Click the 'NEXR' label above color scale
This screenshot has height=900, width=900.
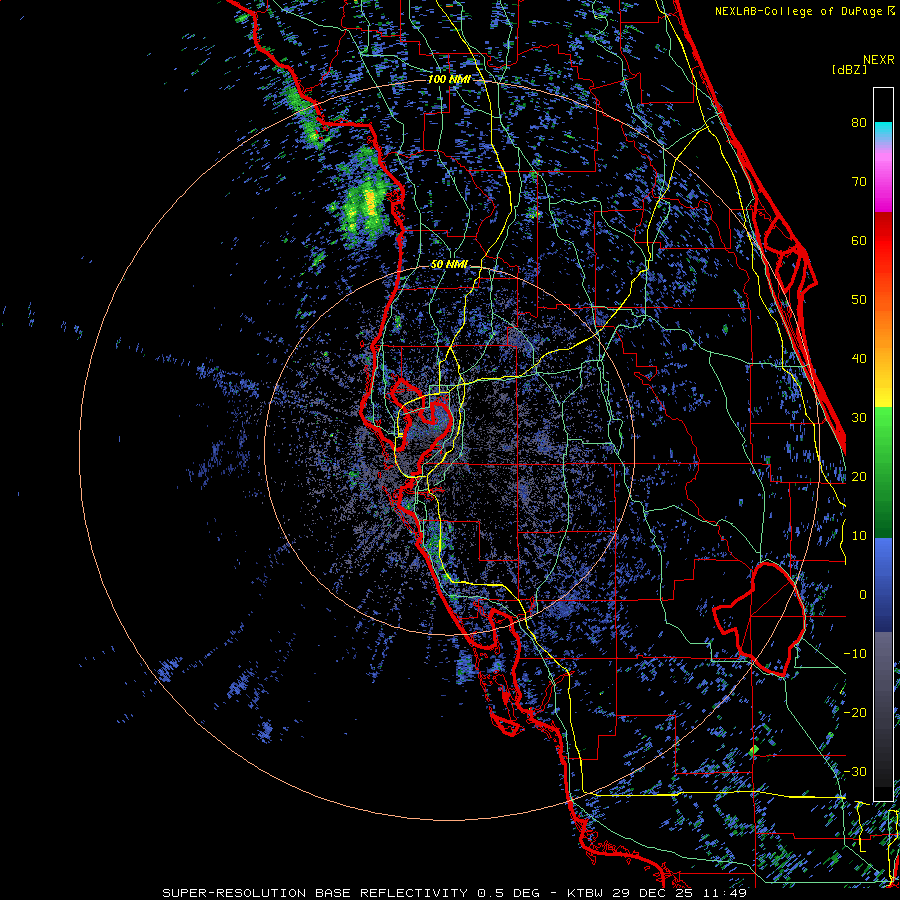pyautogui.click(x=878, y=60)
